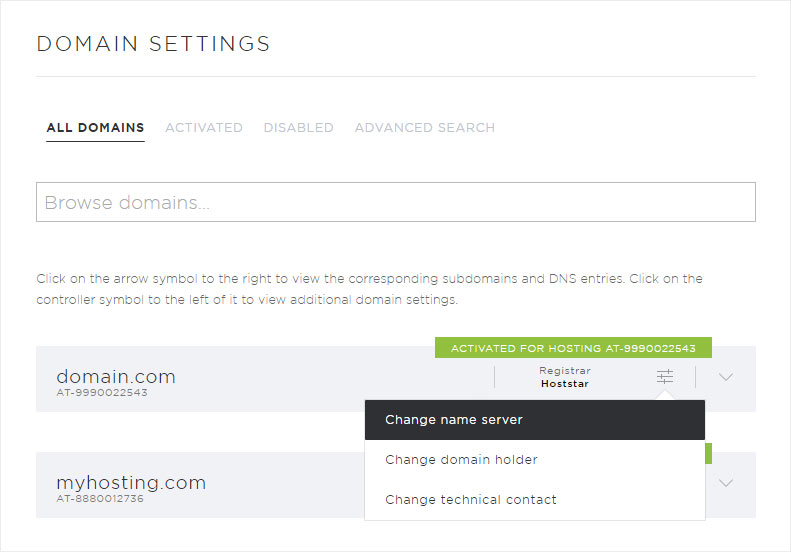Click into the Browse domains search field
Viewport: 791px width, 552px height.
tap(395, 202)
